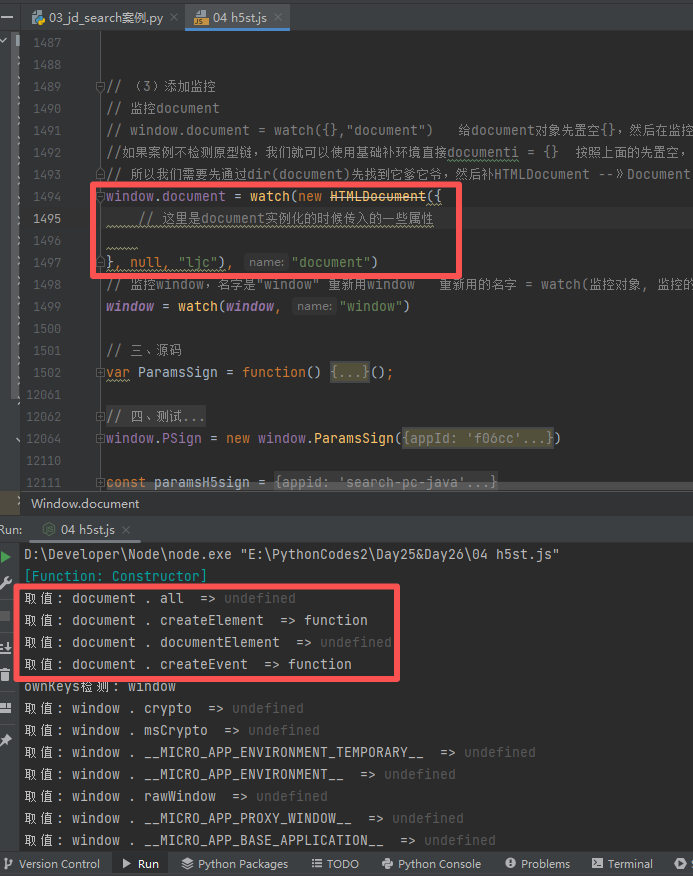Click console line document . createEvent
The width and height of the screenshot is (693, 876).
pyautogui.click(x=188, y=664)
